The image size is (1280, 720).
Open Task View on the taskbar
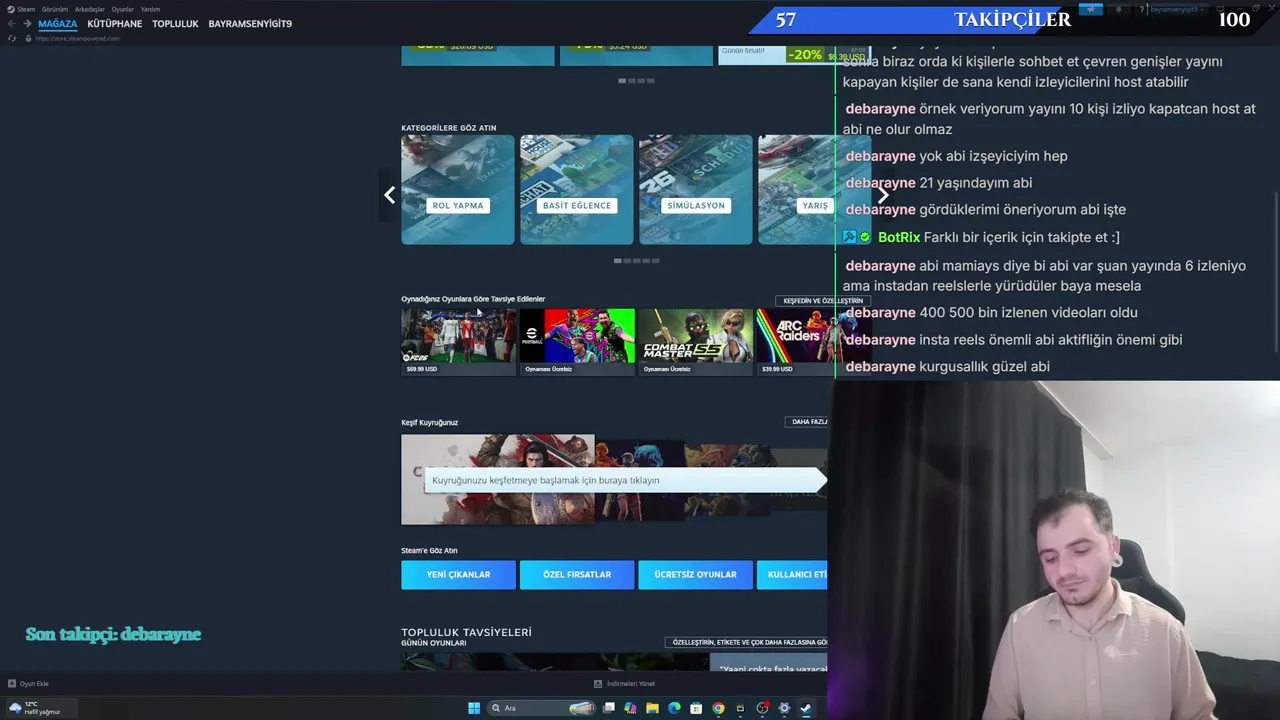coord(608,708)
